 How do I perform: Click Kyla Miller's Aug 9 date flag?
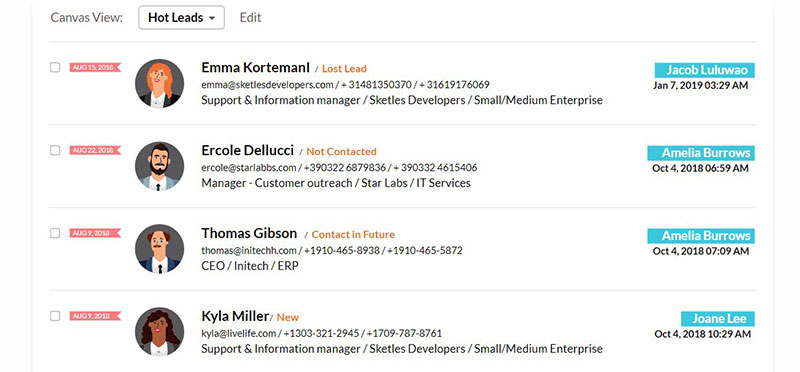click(95, 316)
